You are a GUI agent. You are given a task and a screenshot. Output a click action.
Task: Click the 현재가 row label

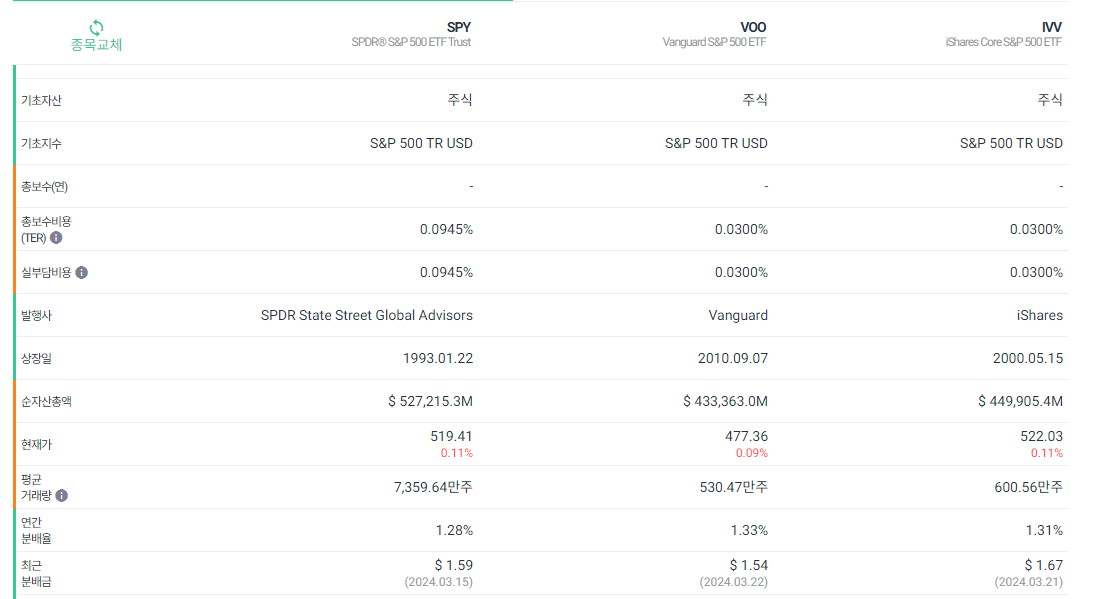coord(37,445)
